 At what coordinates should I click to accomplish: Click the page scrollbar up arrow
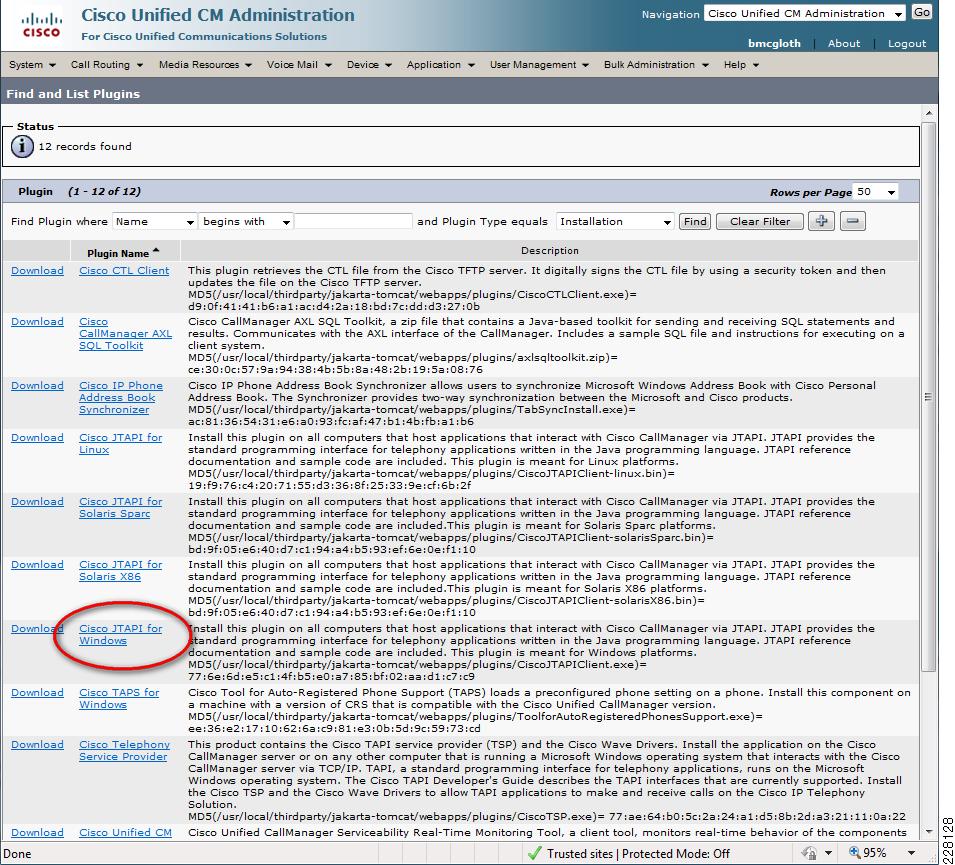[x=928, y=113]
